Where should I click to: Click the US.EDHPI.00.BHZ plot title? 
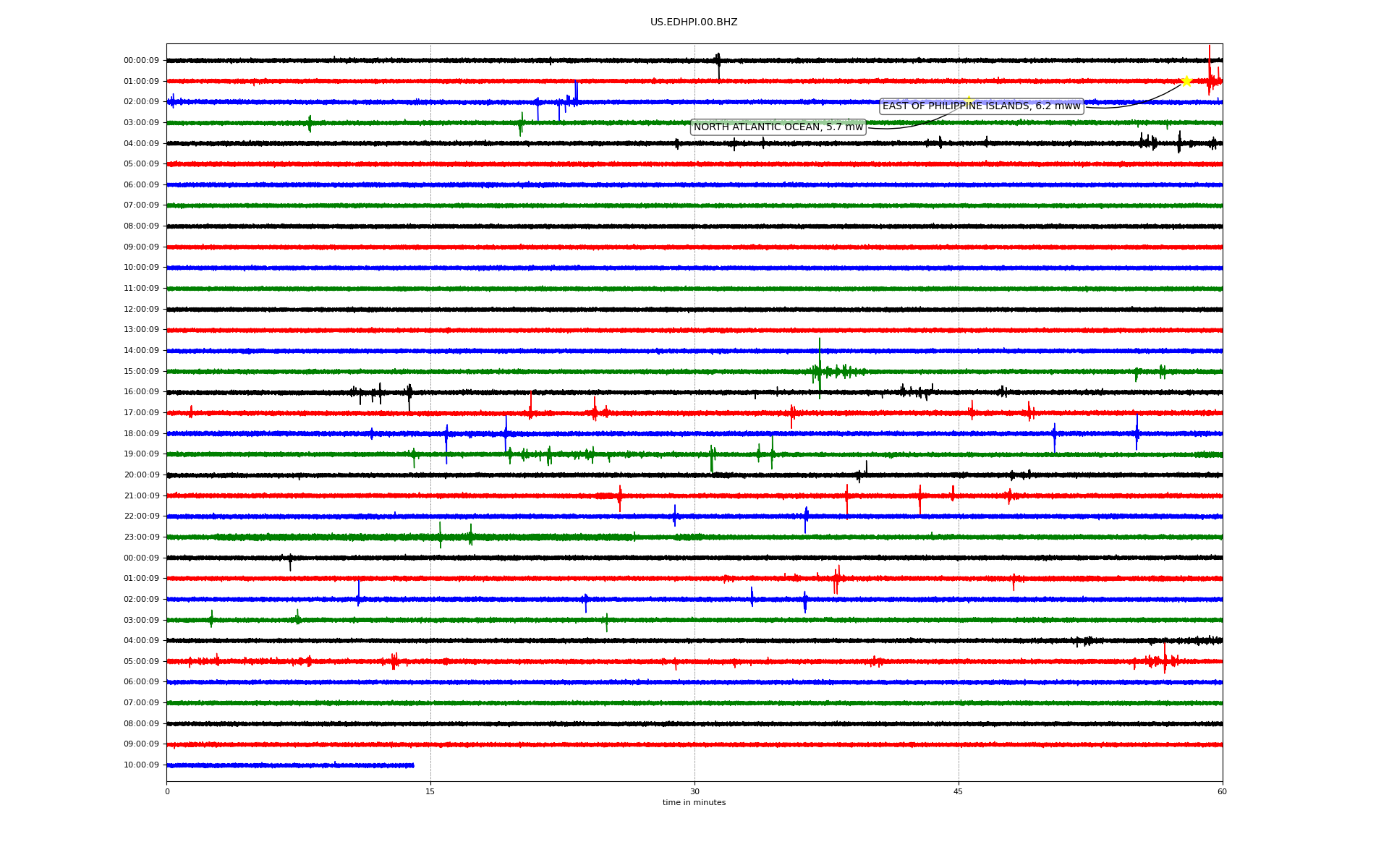[694, 22]
